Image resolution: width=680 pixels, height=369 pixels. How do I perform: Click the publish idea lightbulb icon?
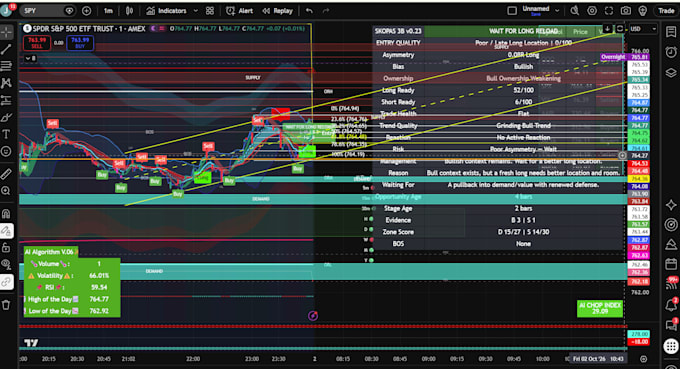click(643, 10)
